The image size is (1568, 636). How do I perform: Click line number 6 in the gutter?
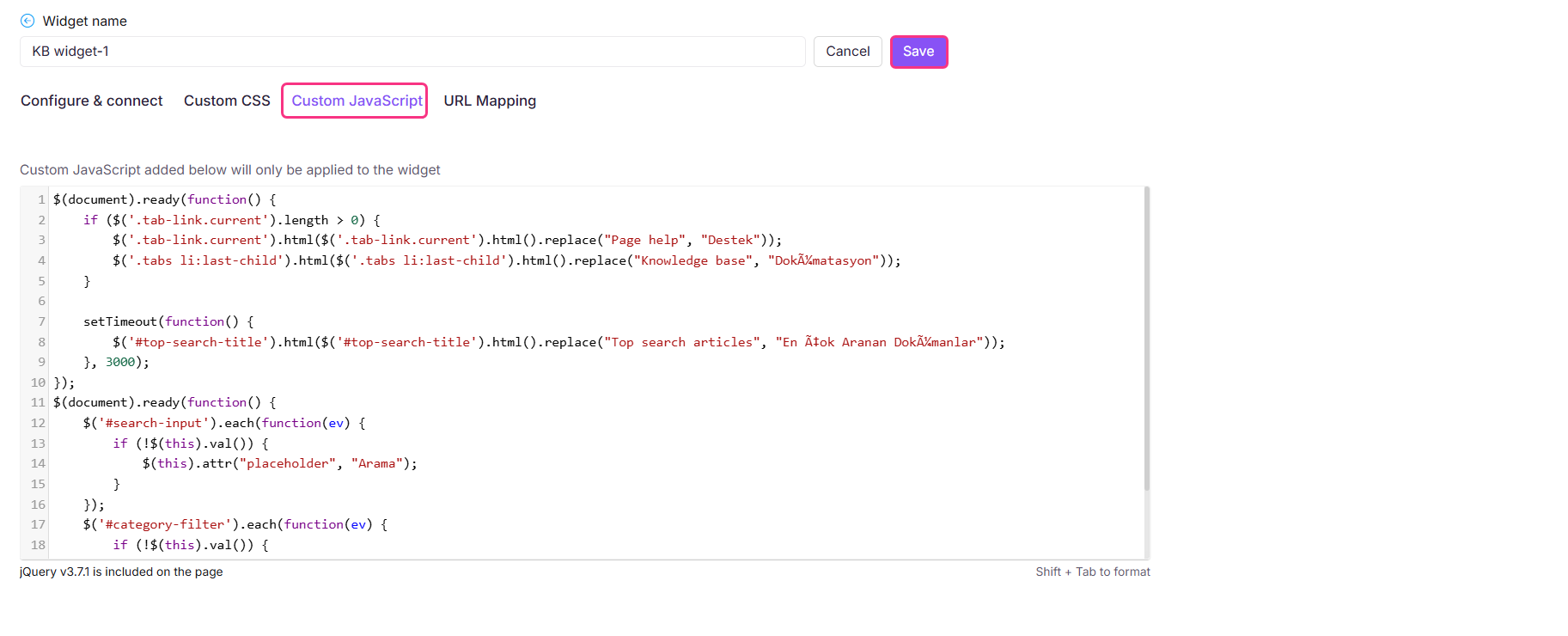point(41,301)
